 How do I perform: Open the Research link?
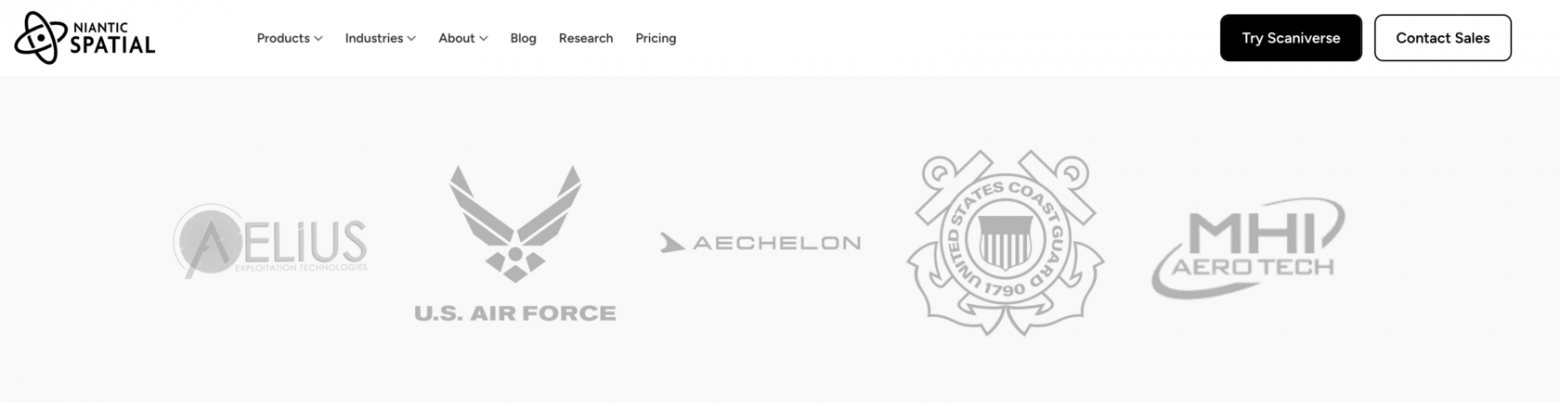[586, 38]
